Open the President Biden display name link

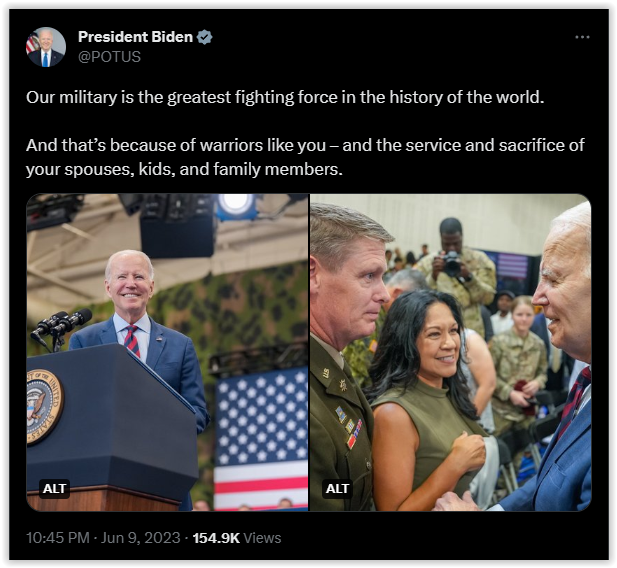coord(135,37)
